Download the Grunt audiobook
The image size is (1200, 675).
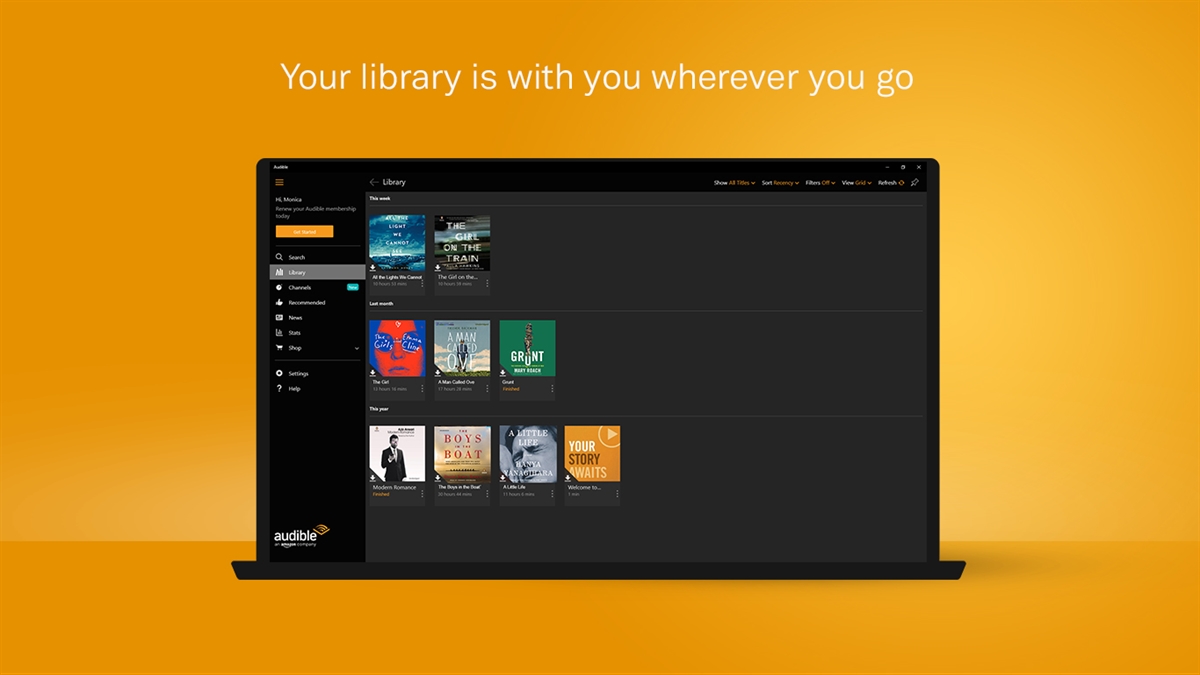(503, 373)
